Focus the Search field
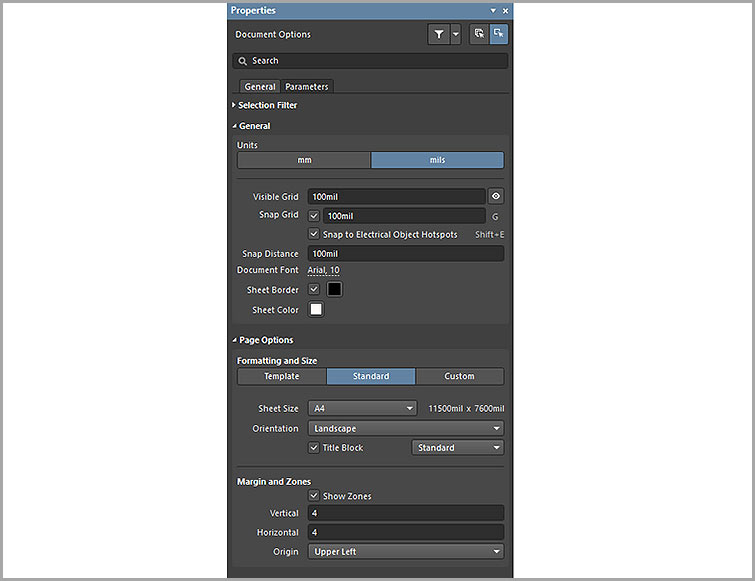 pos(370,61)
